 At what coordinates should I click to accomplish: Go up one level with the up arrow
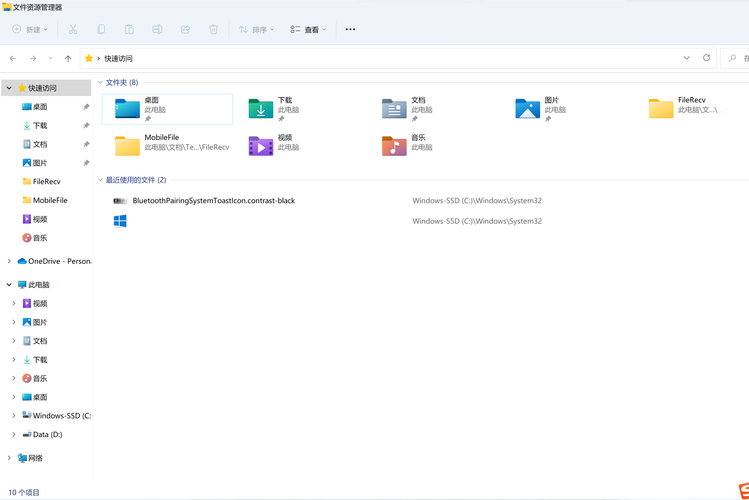[x=68, y=59]
